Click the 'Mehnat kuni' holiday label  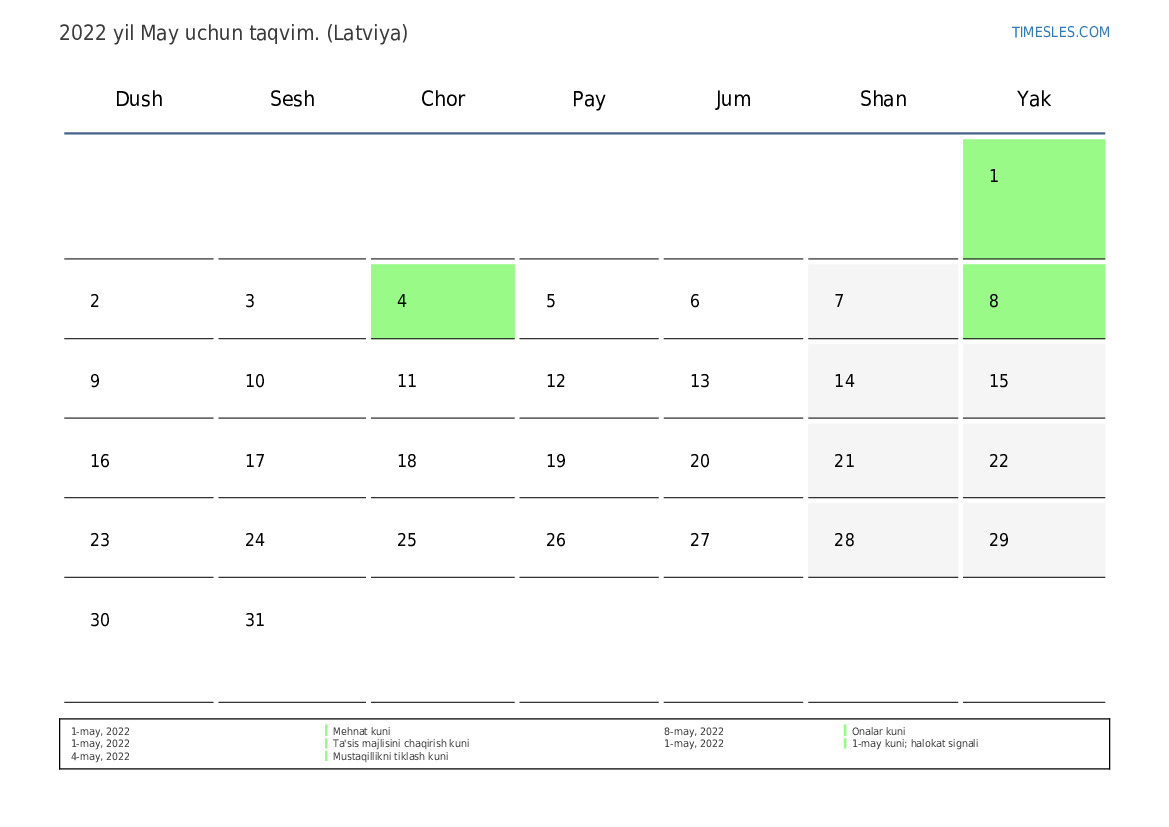[x=361, y=732]
